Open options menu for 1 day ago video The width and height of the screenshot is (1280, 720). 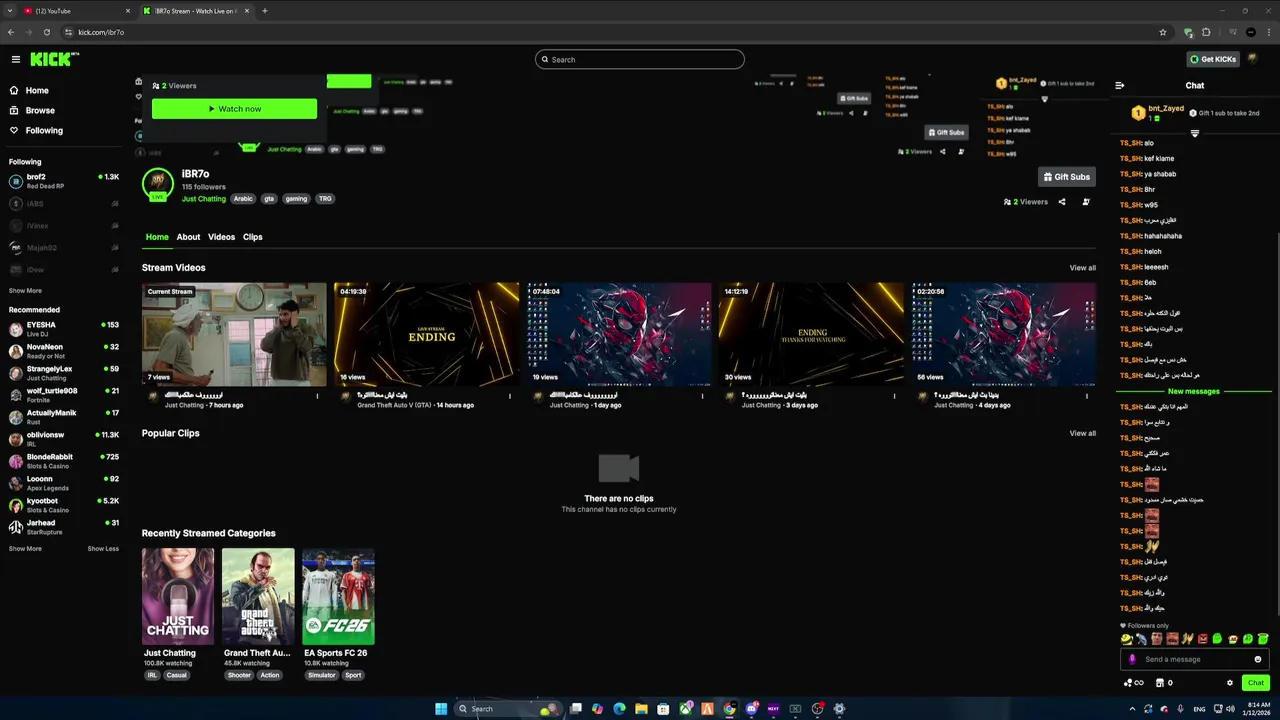pyautogui.click(x=702, y=396)
